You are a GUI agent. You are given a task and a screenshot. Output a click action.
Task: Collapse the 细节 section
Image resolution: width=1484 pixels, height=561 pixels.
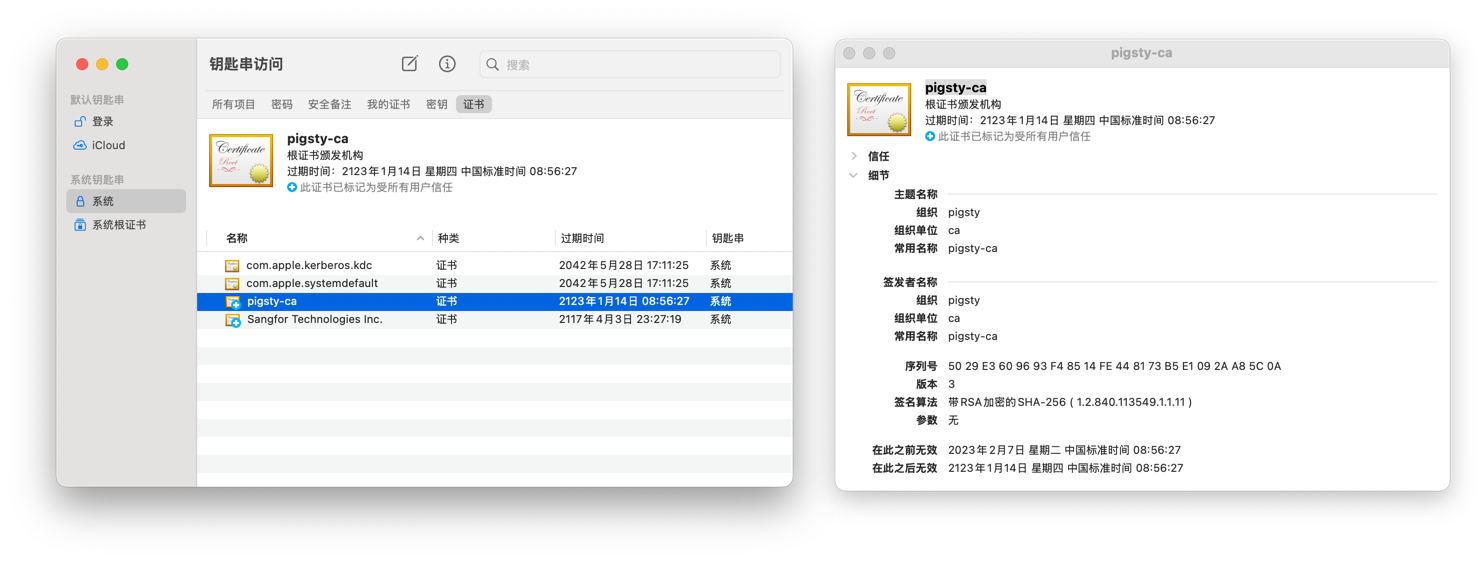[x=854, y=176]
